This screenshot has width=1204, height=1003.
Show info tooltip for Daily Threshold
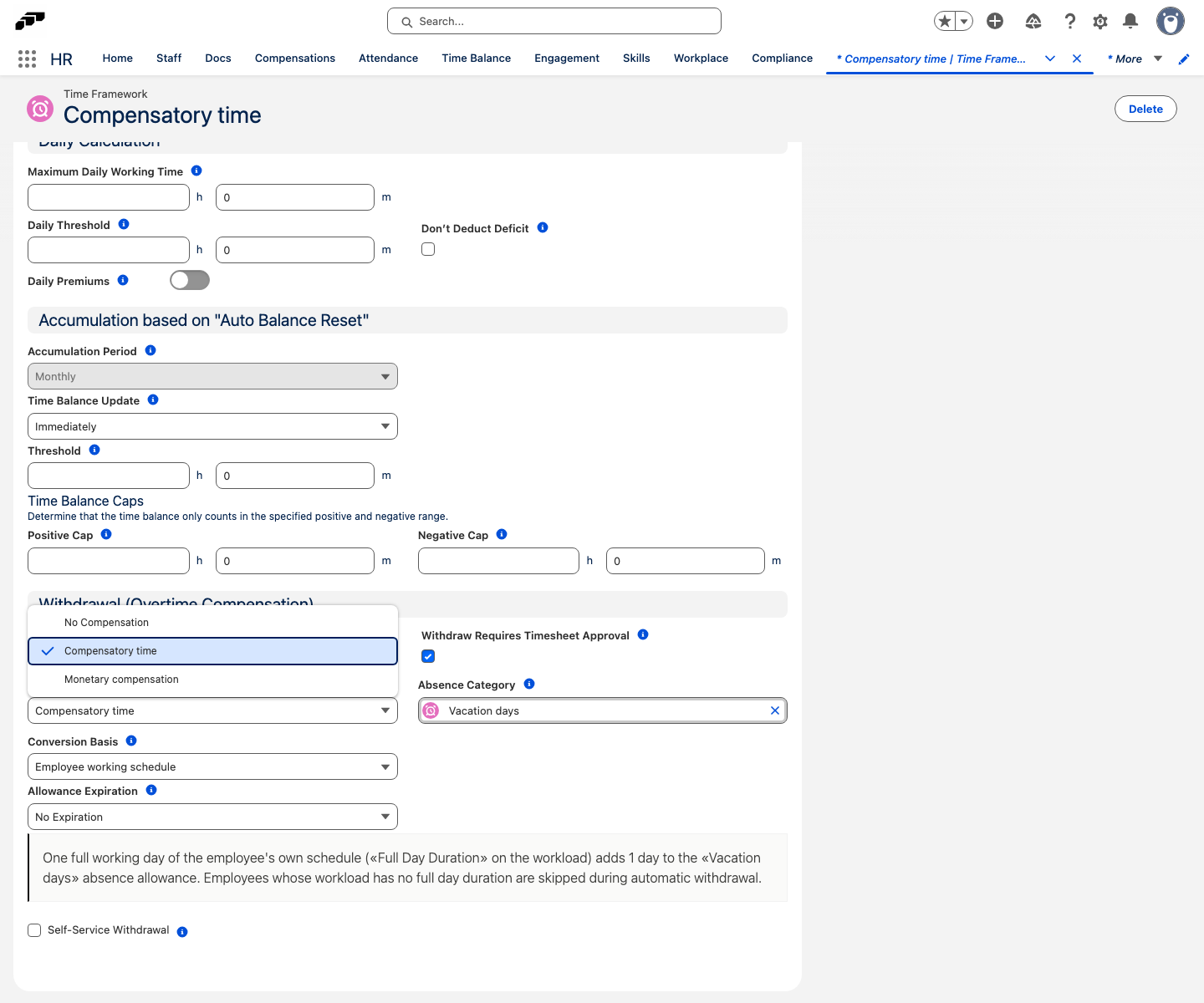coord(124,224)
